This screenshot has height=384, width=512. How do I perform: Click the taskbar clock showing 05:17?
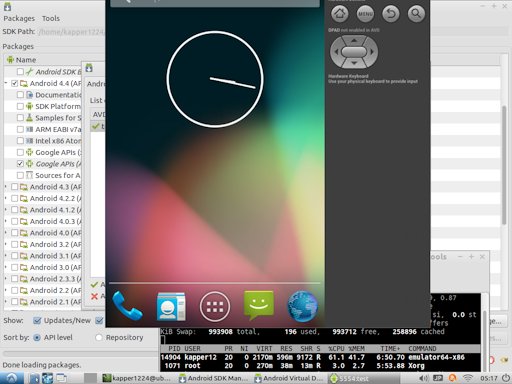[x=489, y=378]
